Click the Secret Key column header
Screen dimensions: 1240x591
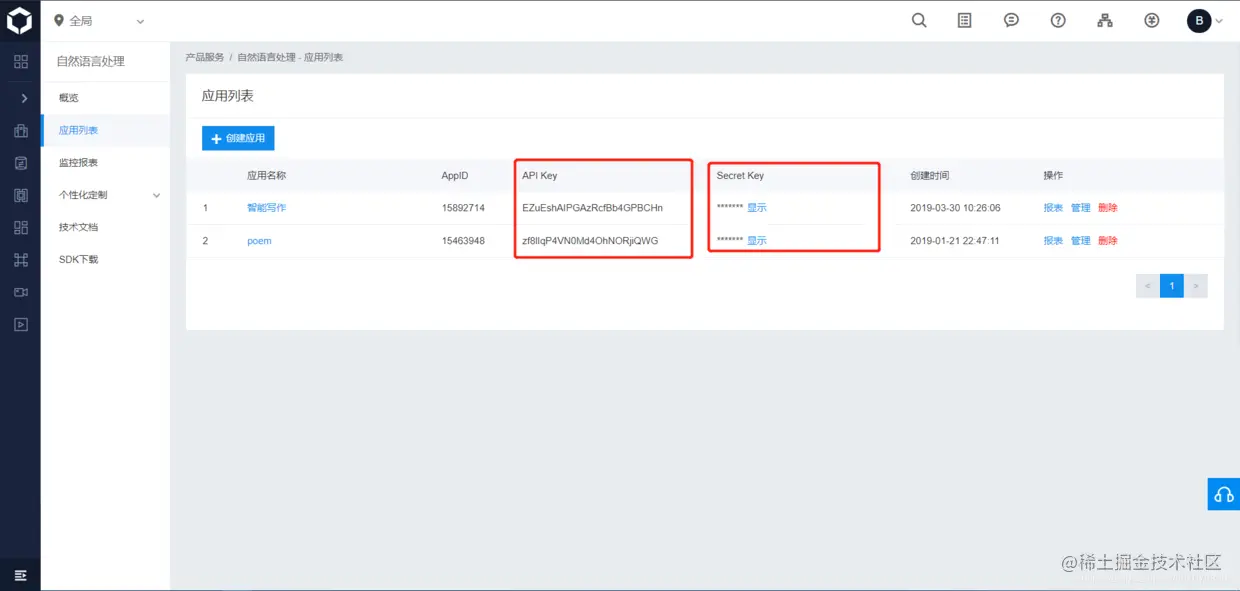click(x=740, y=175)
